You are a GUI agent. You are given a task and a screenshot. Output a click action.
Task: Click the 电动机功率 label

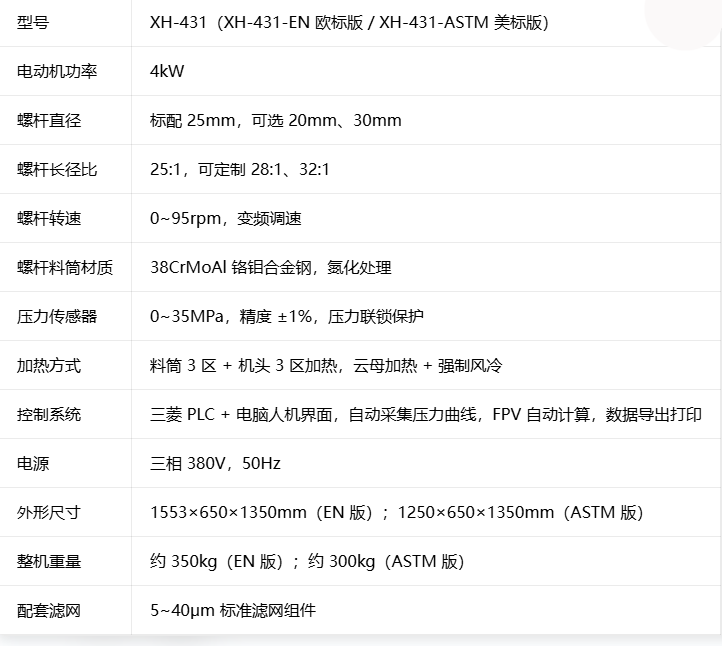[x=57, y=71]
